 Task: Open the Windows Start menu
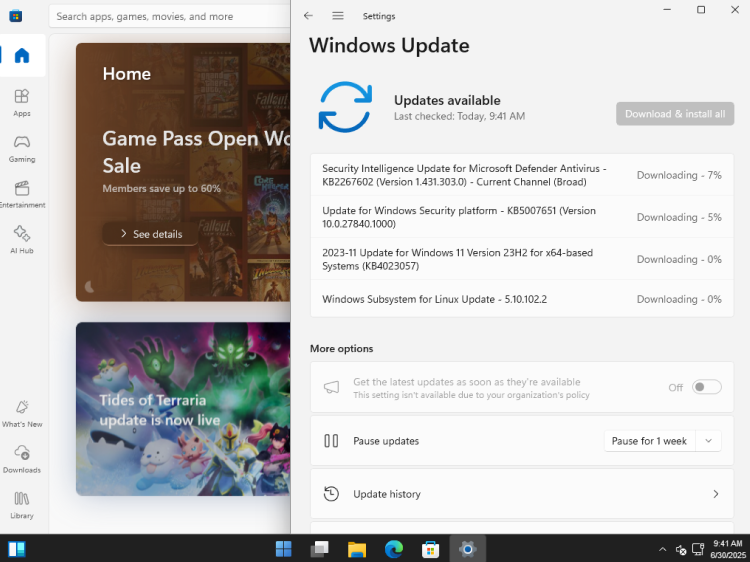point(284,549)
